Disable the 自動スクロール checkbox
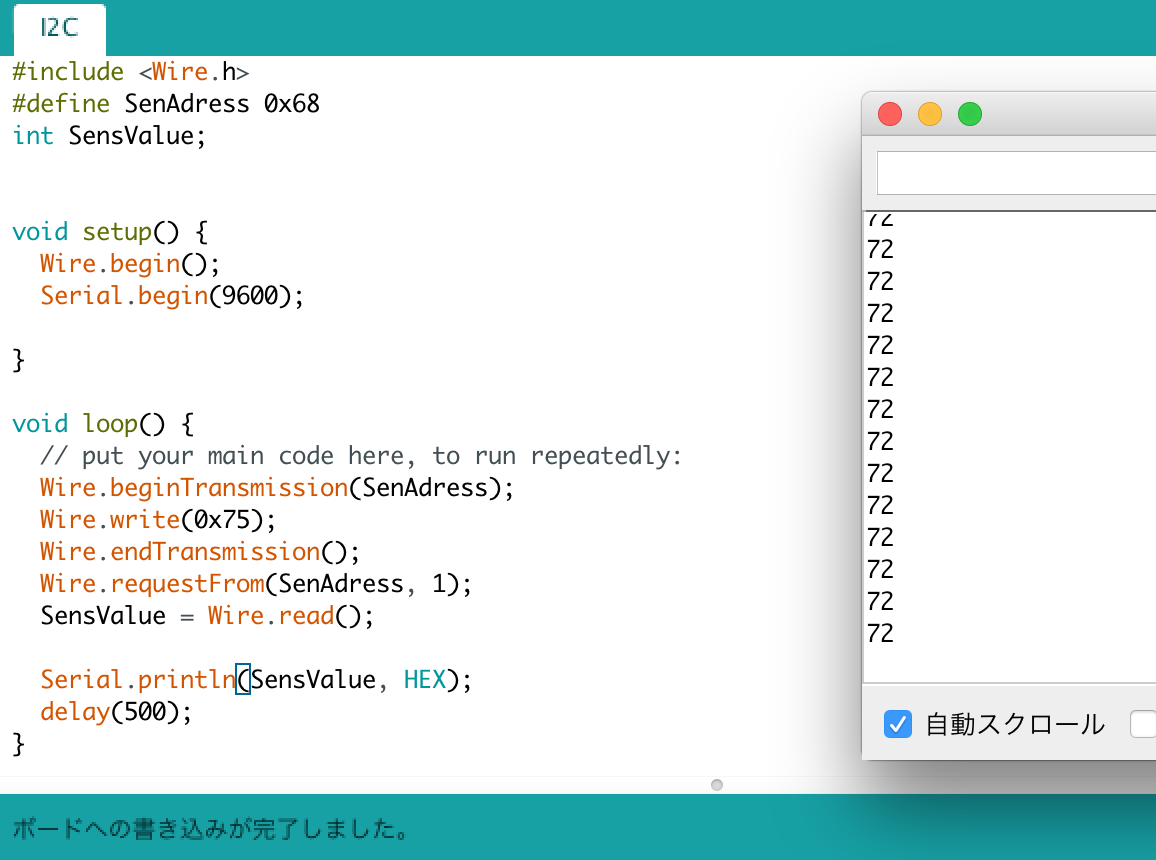Image resolution: width=1156 pixels, height=860 pixels. pos(897,724)
